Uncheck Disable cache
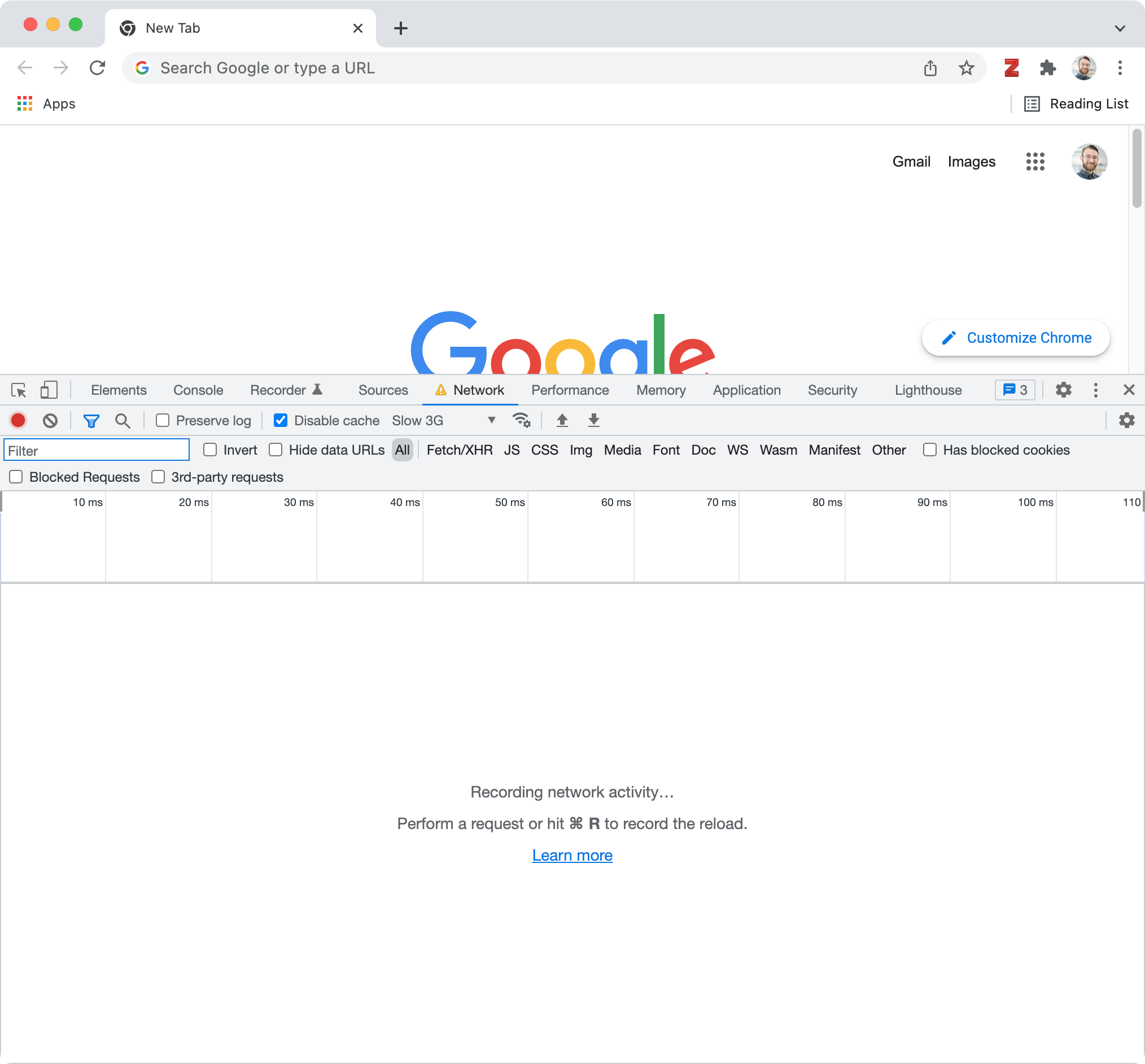1145x1064 pixels. coord(281,421)
